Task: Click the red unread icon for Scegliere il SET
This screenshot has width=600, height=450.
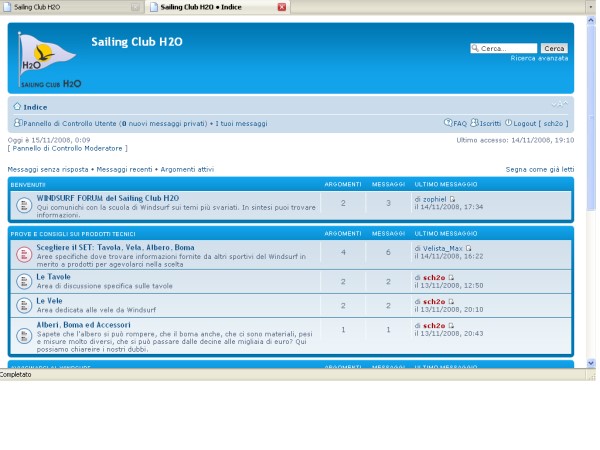Action: tap(23, 254)
